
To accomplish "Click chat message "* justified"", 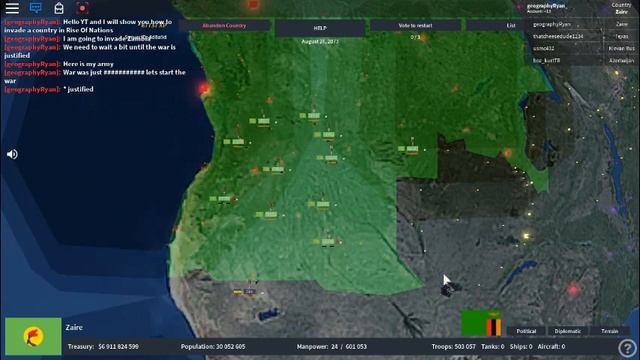I will [78, 89].
